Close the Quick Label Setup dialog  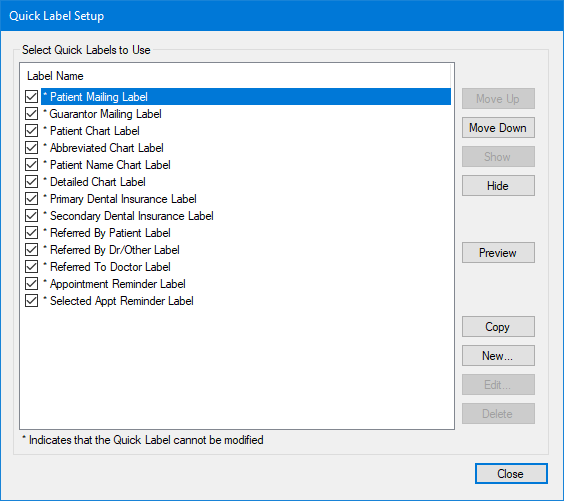[x=511, y=474]
